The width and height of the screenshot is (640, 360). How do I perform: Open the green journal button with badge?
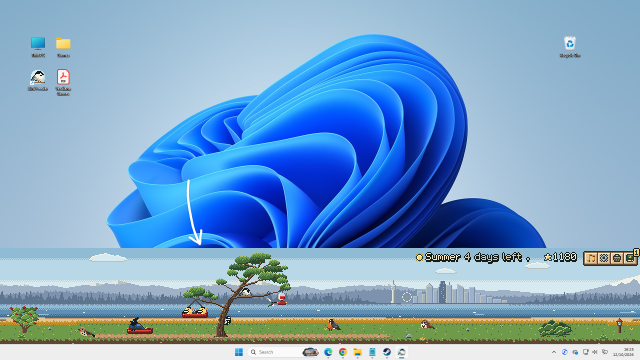[630, 258]
